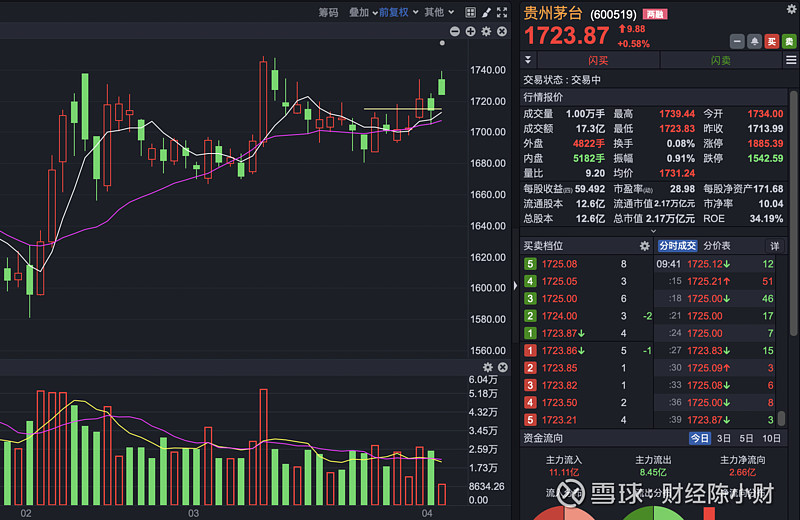Image resolution: width=800 pixels, height=520 pixels.
Task: Open the multi-chart grid layout icon
Action: pos(470,12)
